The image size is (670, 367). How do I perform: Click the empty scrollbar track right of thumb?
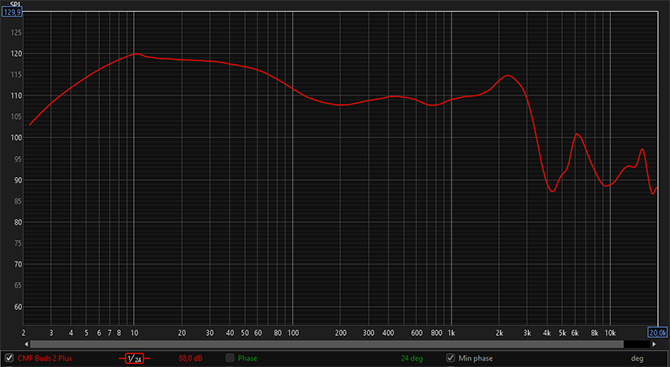click(637, 344)
